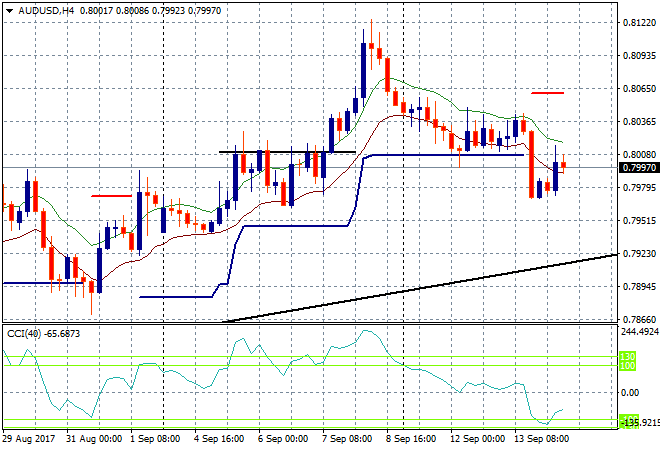Click the 29 Aug 2017 date label
Image resolution: width=660 pixels, height=450 pixels.
tap(29, 439)
